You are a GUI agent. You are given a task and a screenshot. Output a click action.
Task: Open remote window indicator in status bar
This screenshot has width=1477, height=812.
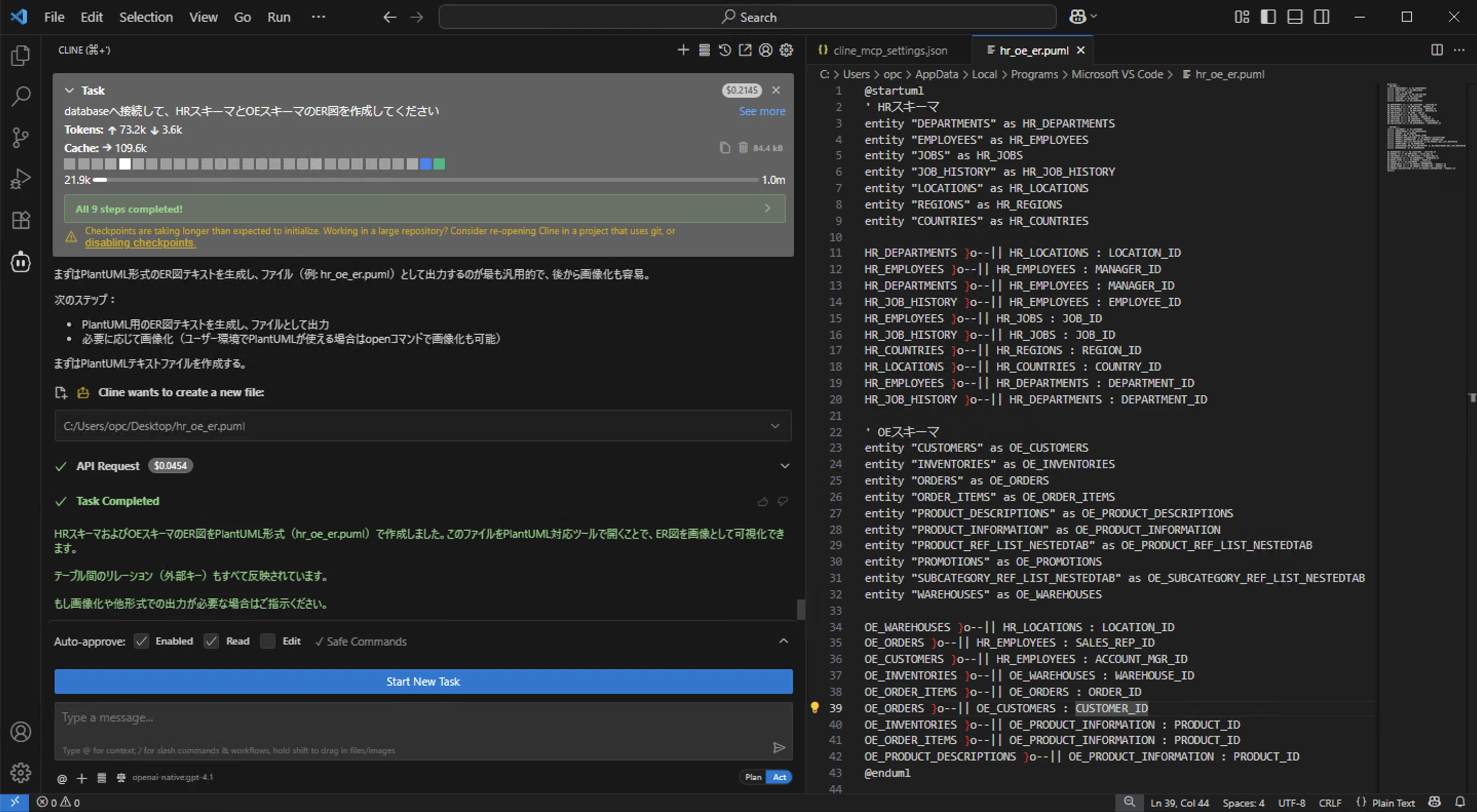14,802
